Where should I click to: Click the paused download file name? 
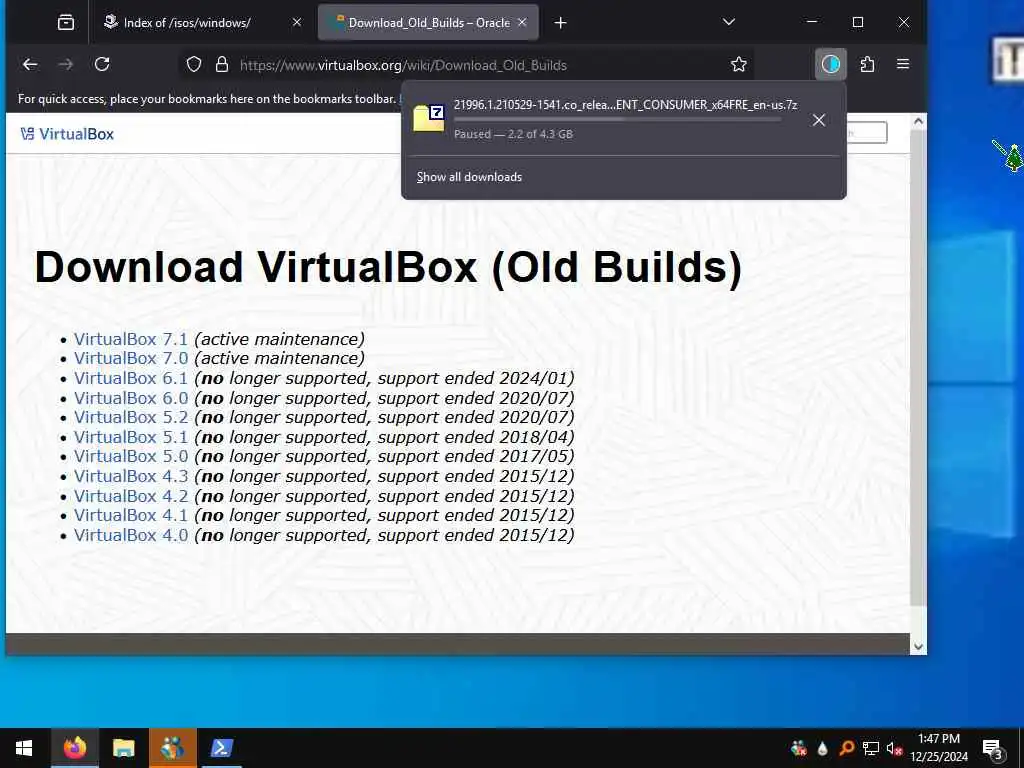pos(625,104)
